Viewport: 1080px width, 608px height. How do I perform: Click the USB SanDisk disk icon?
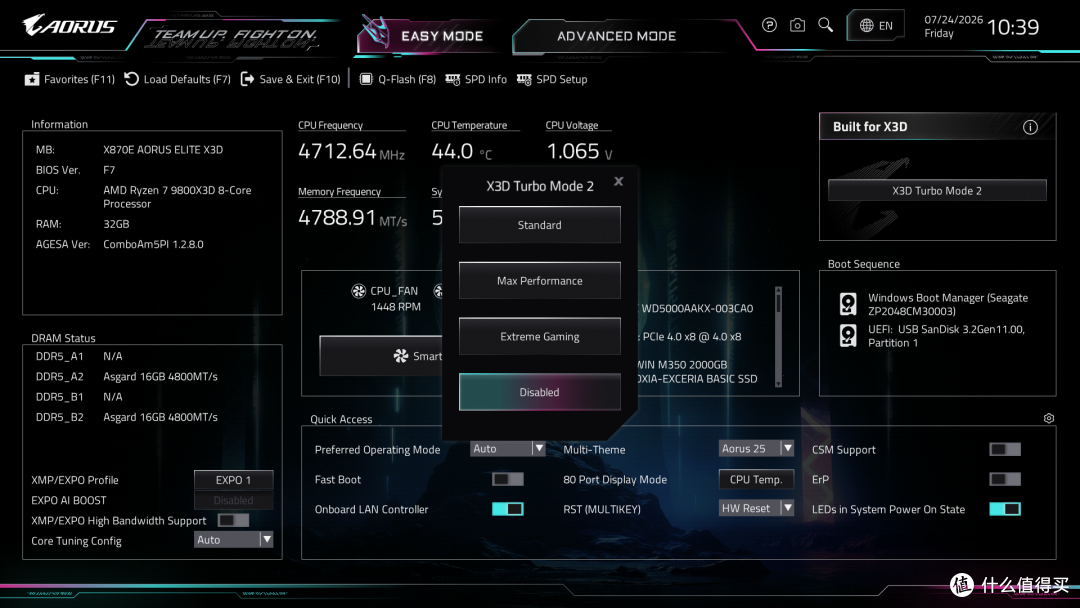click(x=848, y=335)
